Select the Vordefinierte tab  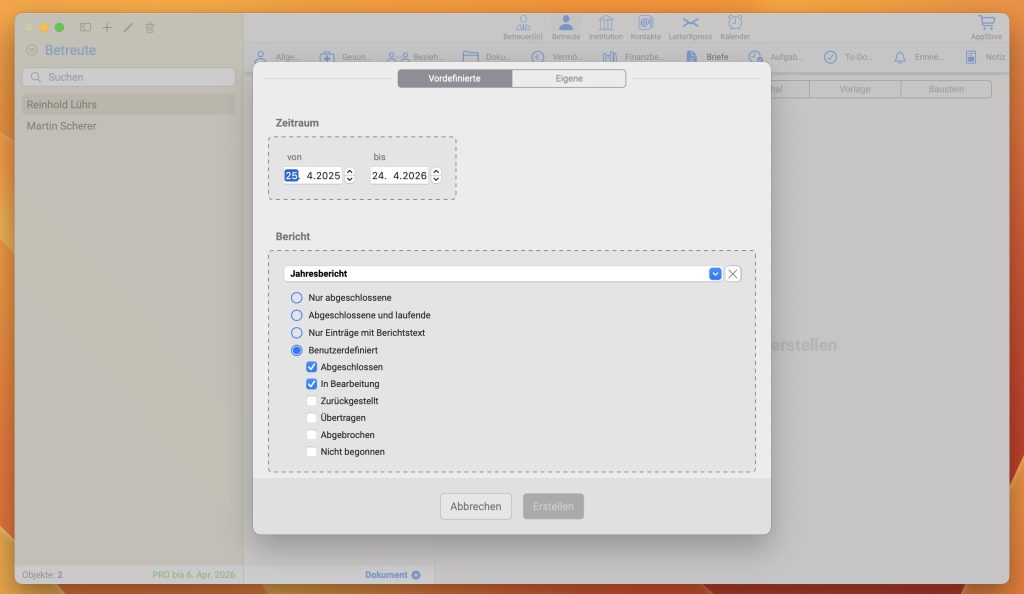(455, 78)
